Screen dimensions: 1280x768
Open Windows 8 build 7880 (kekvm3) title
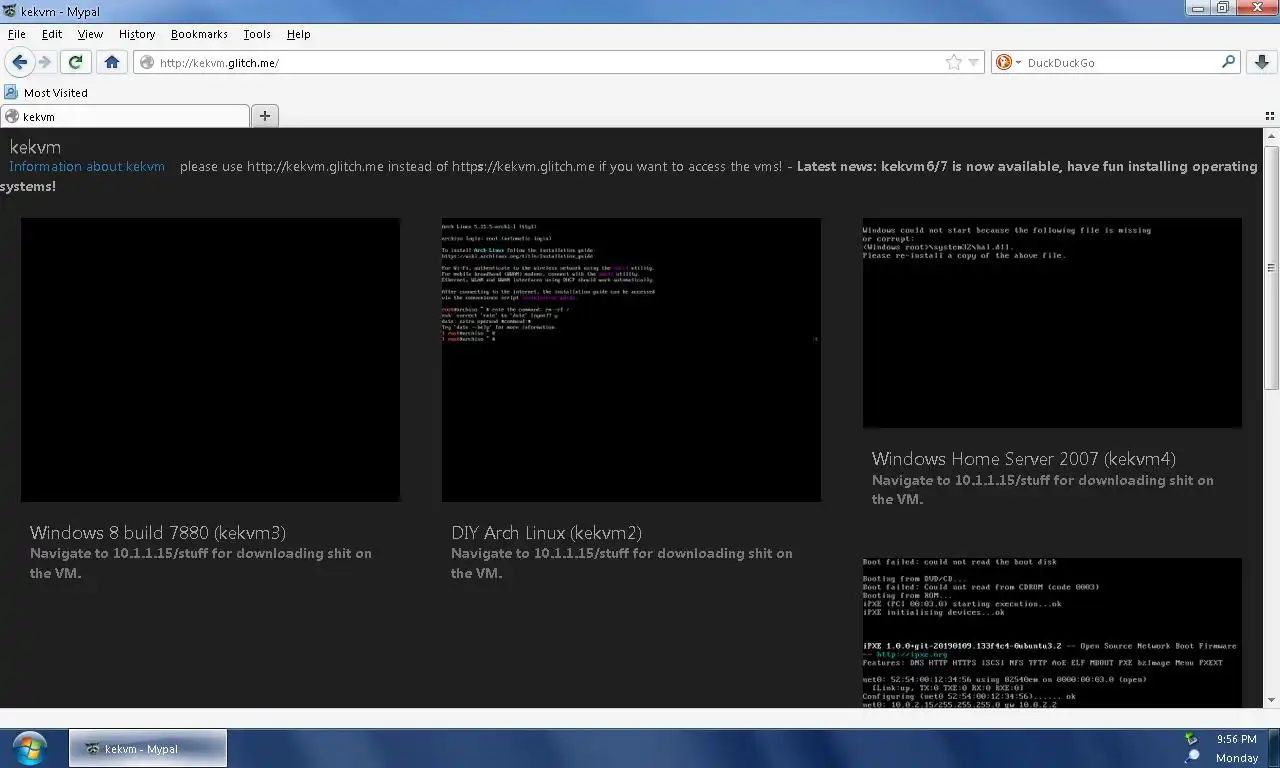coord(158,533)
